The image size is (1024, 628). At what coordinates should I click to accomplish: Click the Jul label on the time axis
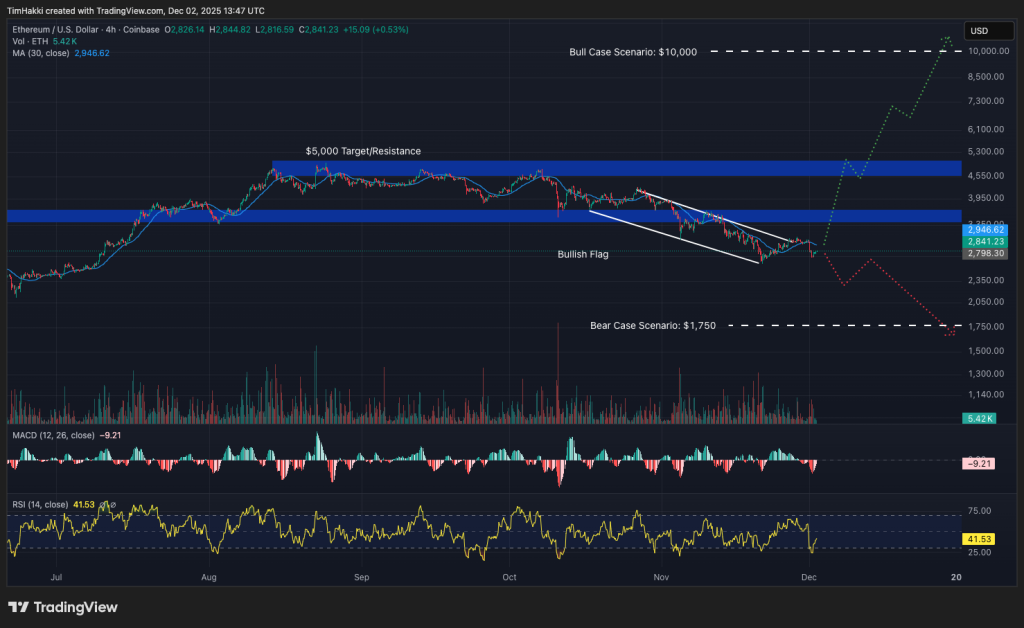coord(57,577)
